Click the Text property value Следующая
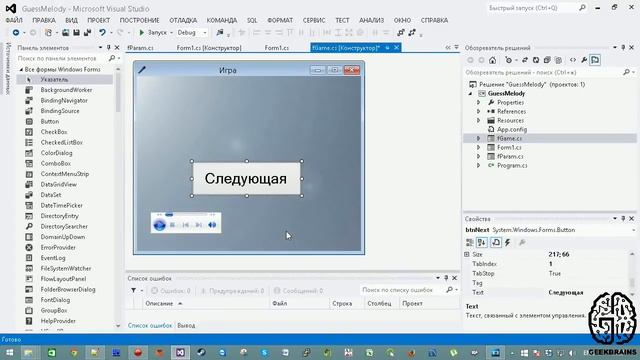The width and height of the screenshot is (640, 360). [566, 292]
